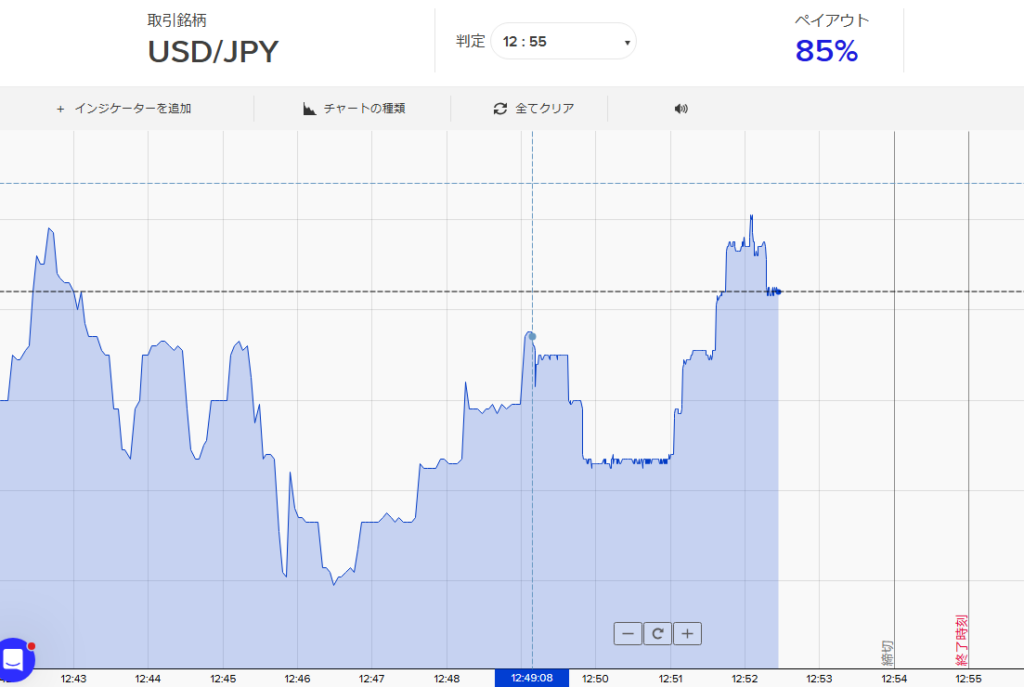1024x687 pixels.
Task: Click the refresh arrows icon beside 全てクリア
Action: (x=500, y=108)
